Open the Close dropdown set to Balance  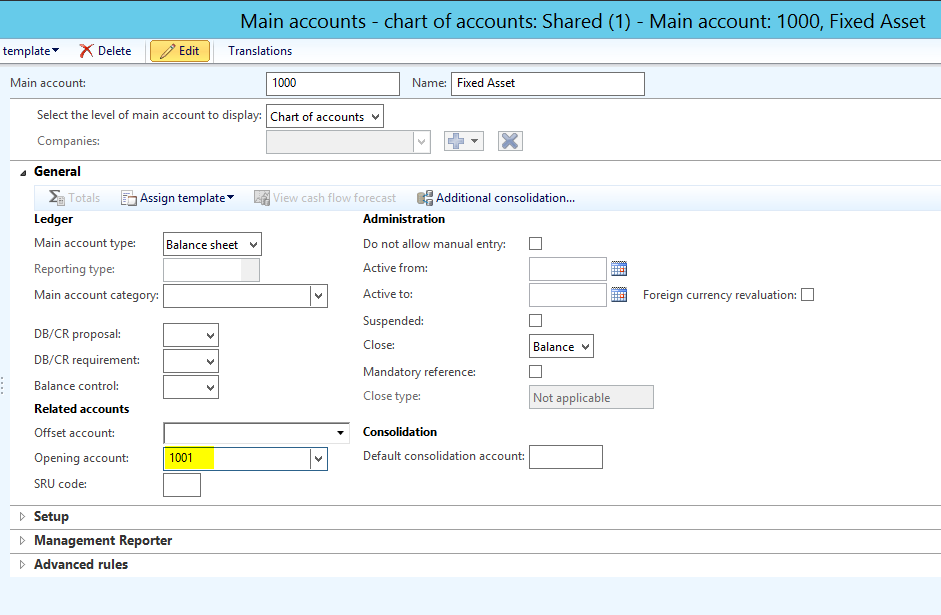561,347
